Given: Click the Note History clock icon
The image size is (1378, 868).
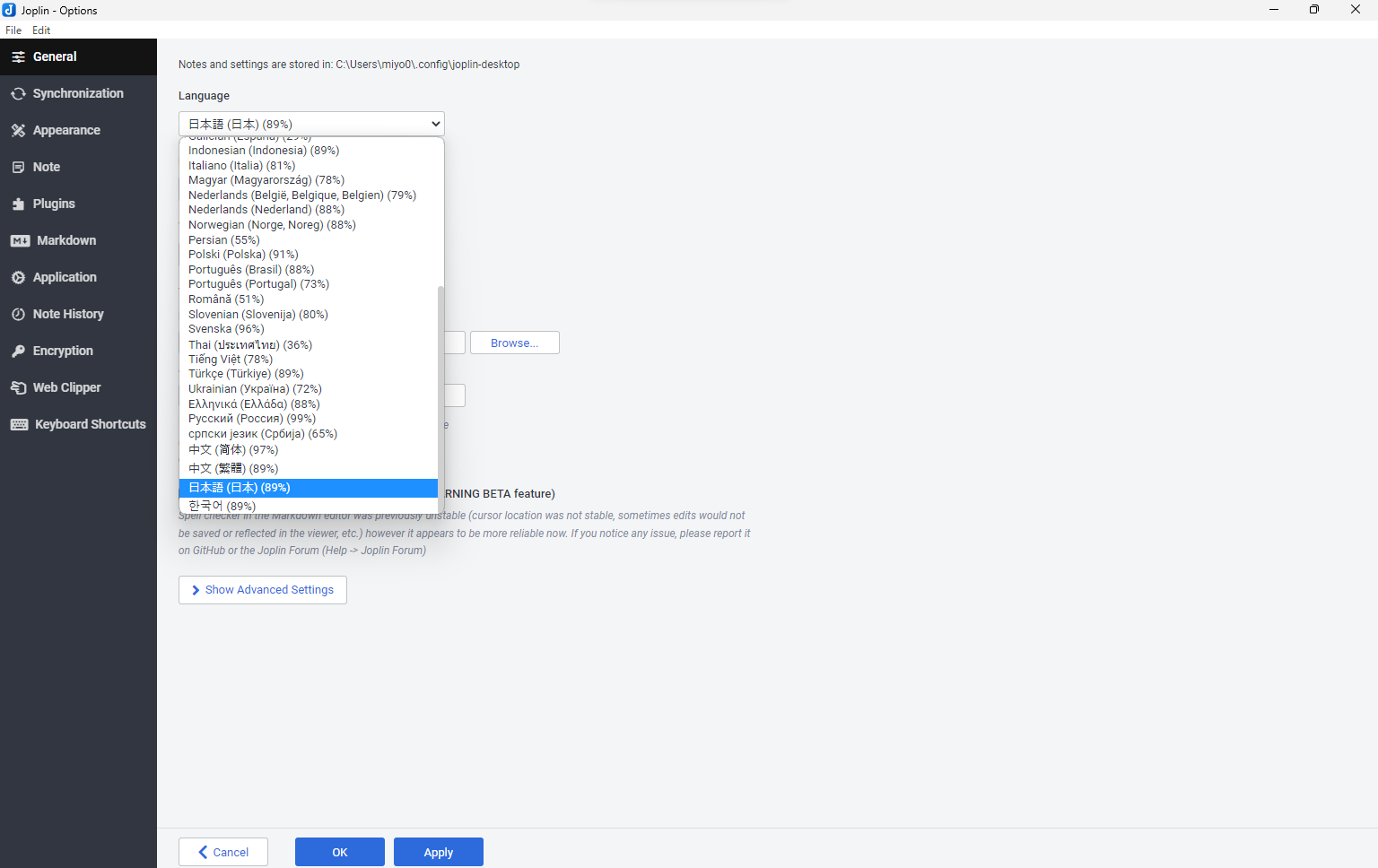Looking at the screenshot, I should [x=18, y=315].
